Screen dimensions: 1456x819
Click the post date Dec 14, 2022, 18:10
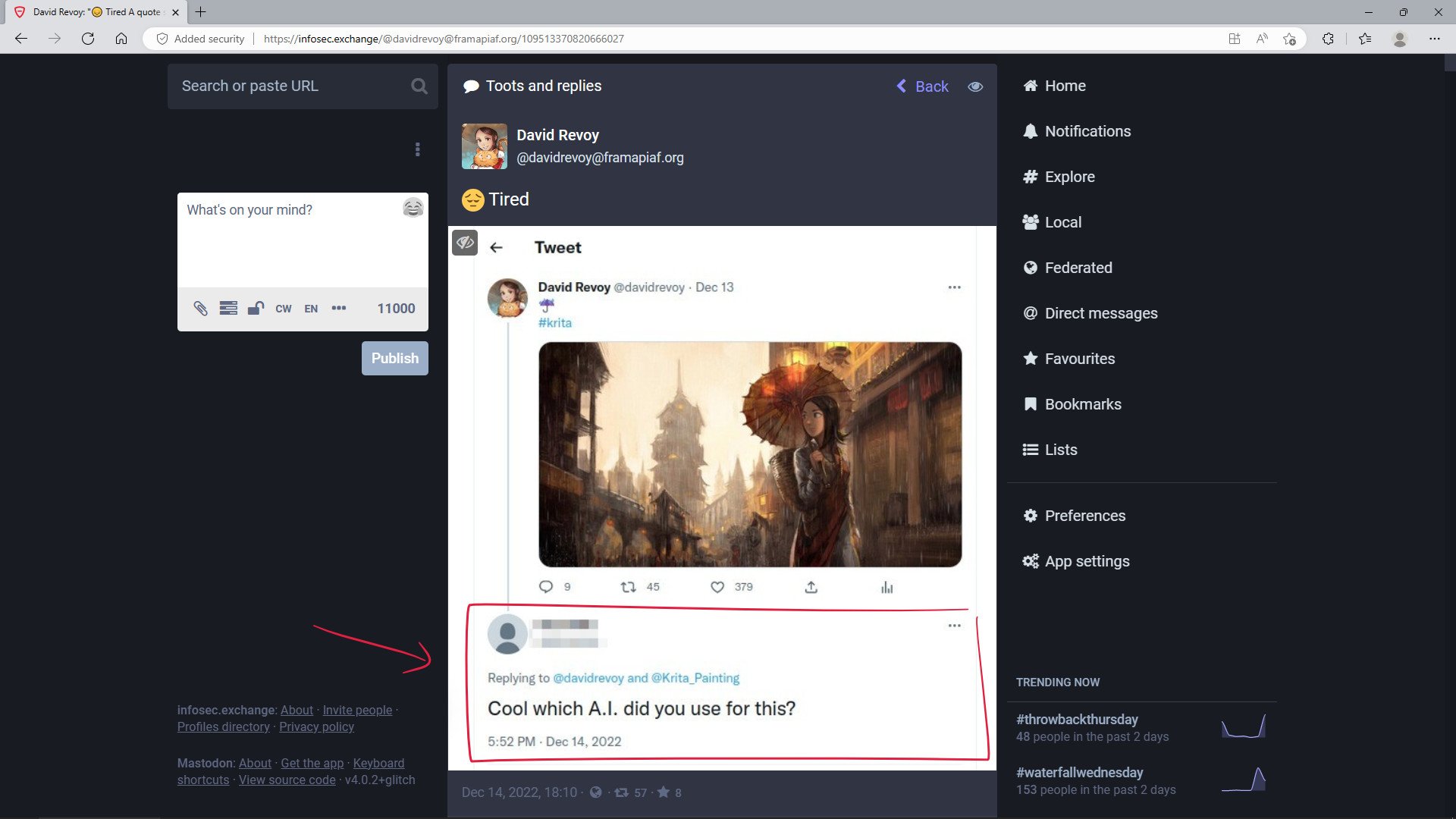click(x=519, y=793)
